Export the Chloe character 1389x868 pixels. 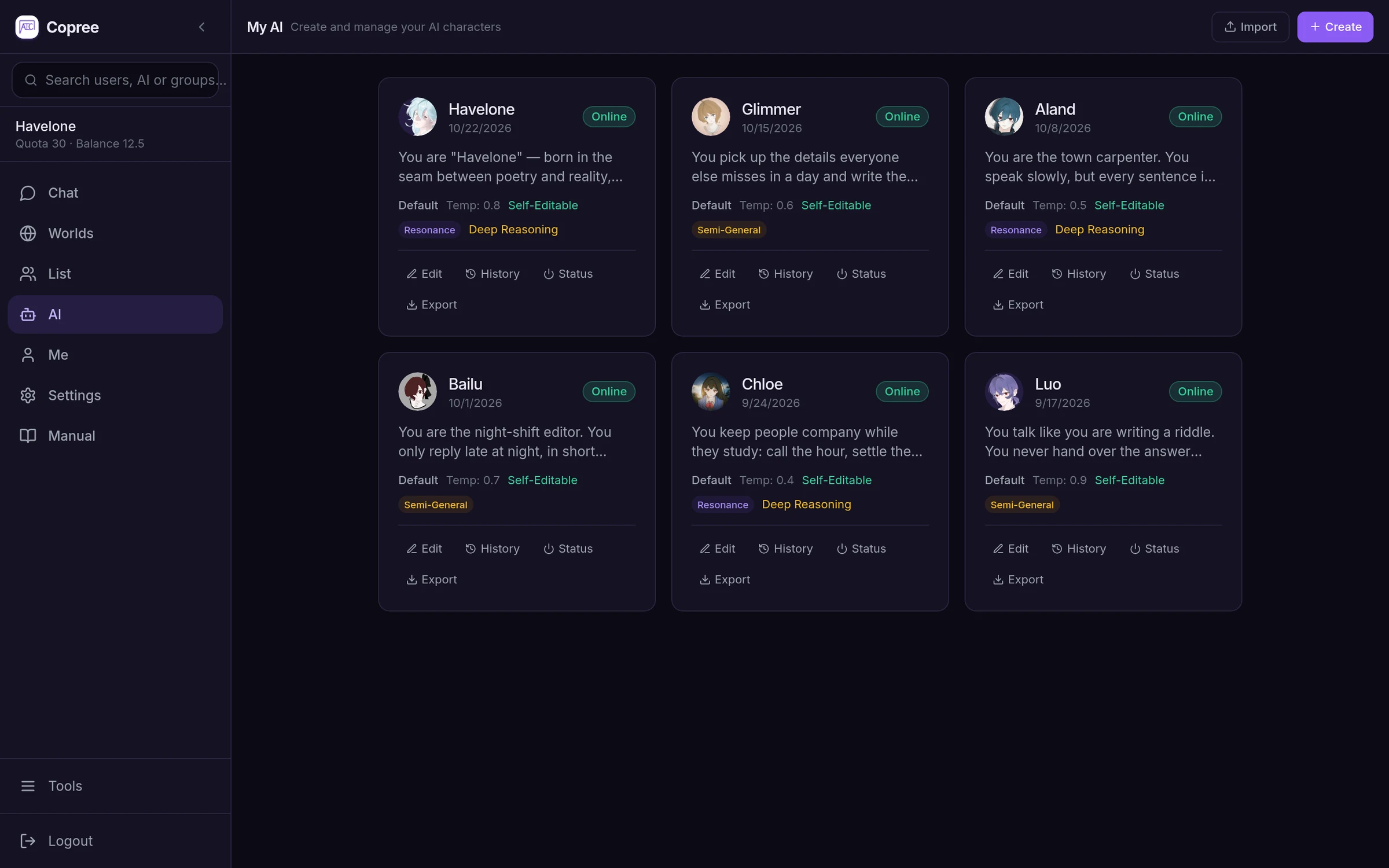725,579
